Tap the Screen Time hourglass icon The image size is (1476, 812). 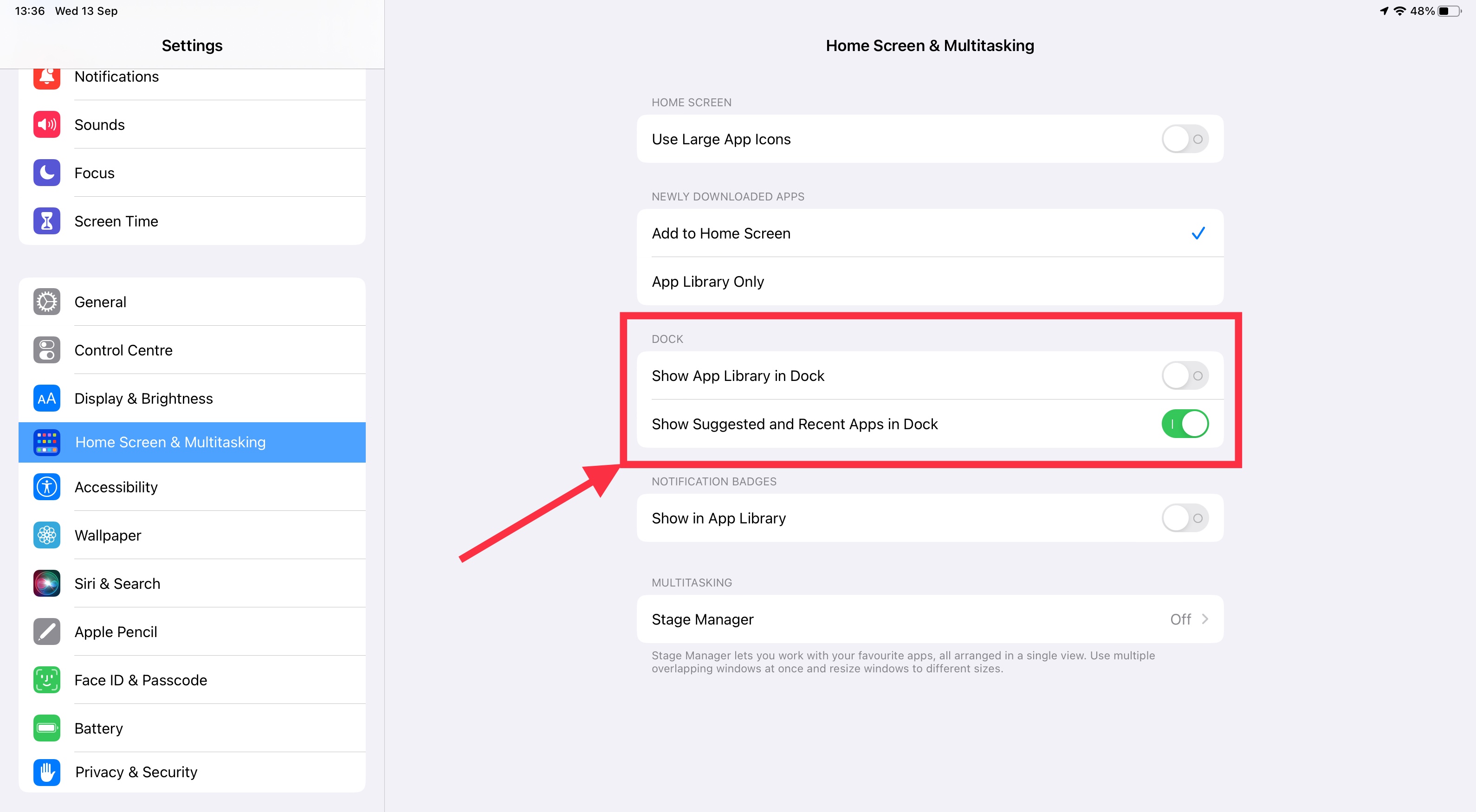point(46,221)
